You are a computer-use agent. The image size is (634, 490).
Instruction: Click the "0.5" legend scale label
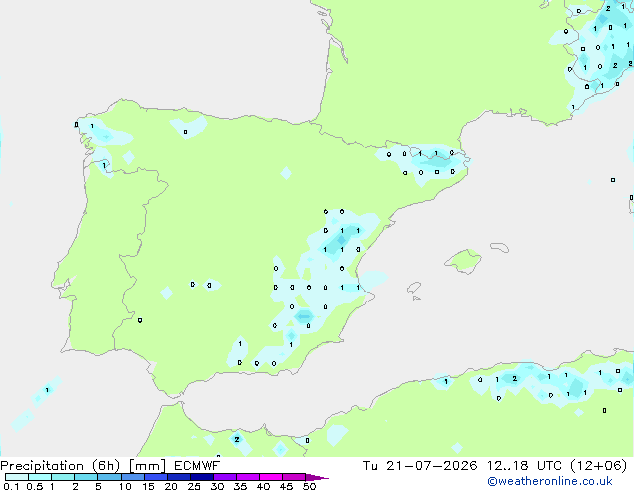[x=35, y=486]
